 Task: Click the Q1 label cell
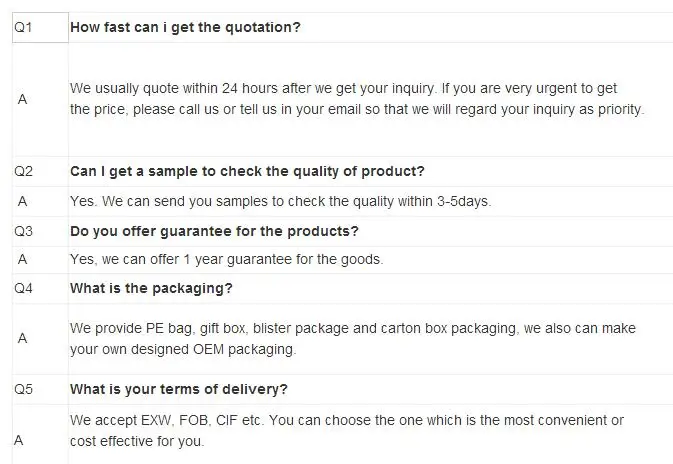coord(23,28)
